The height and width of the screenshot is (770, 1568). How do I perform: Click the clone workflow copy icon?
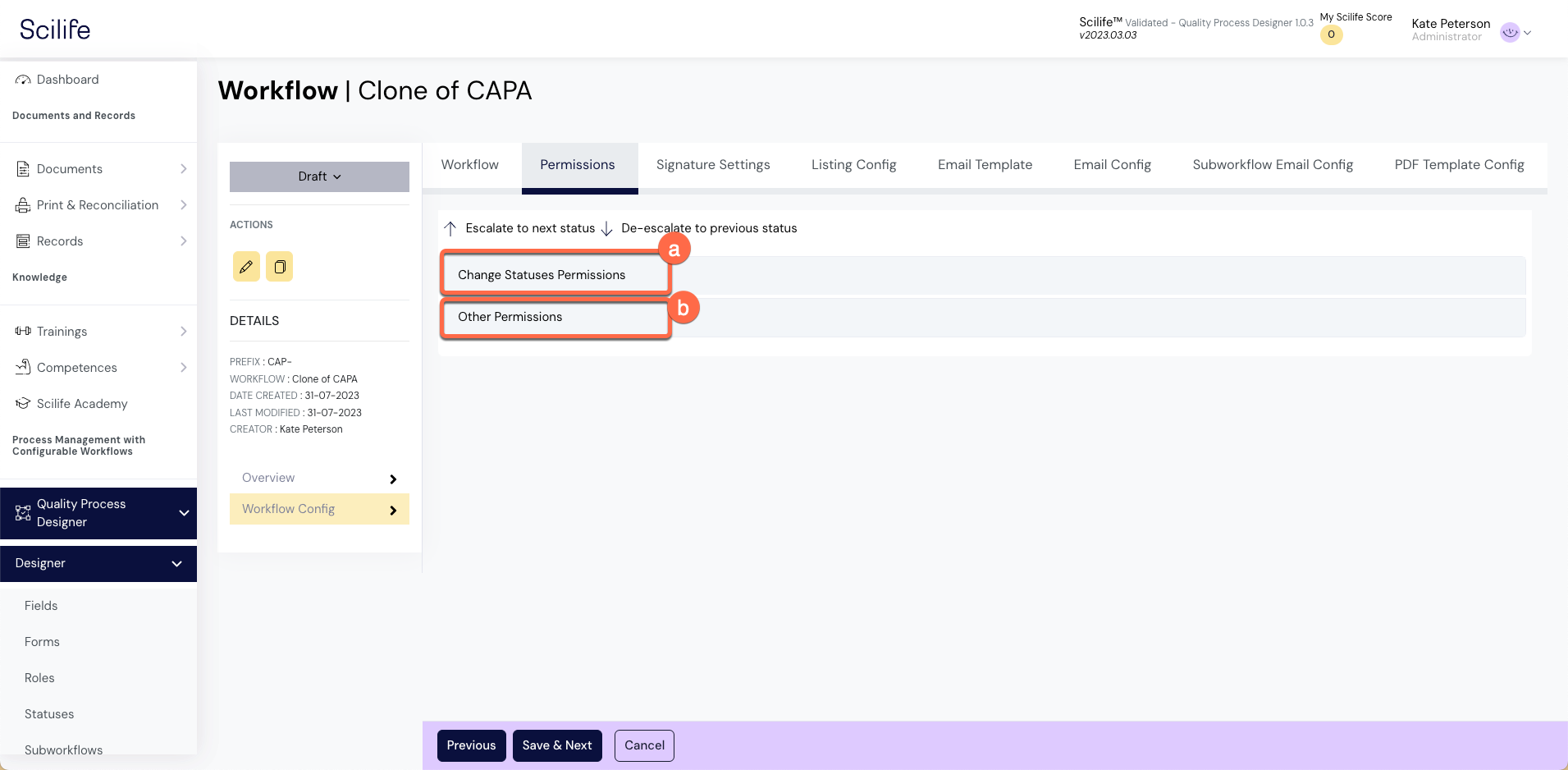280,267
